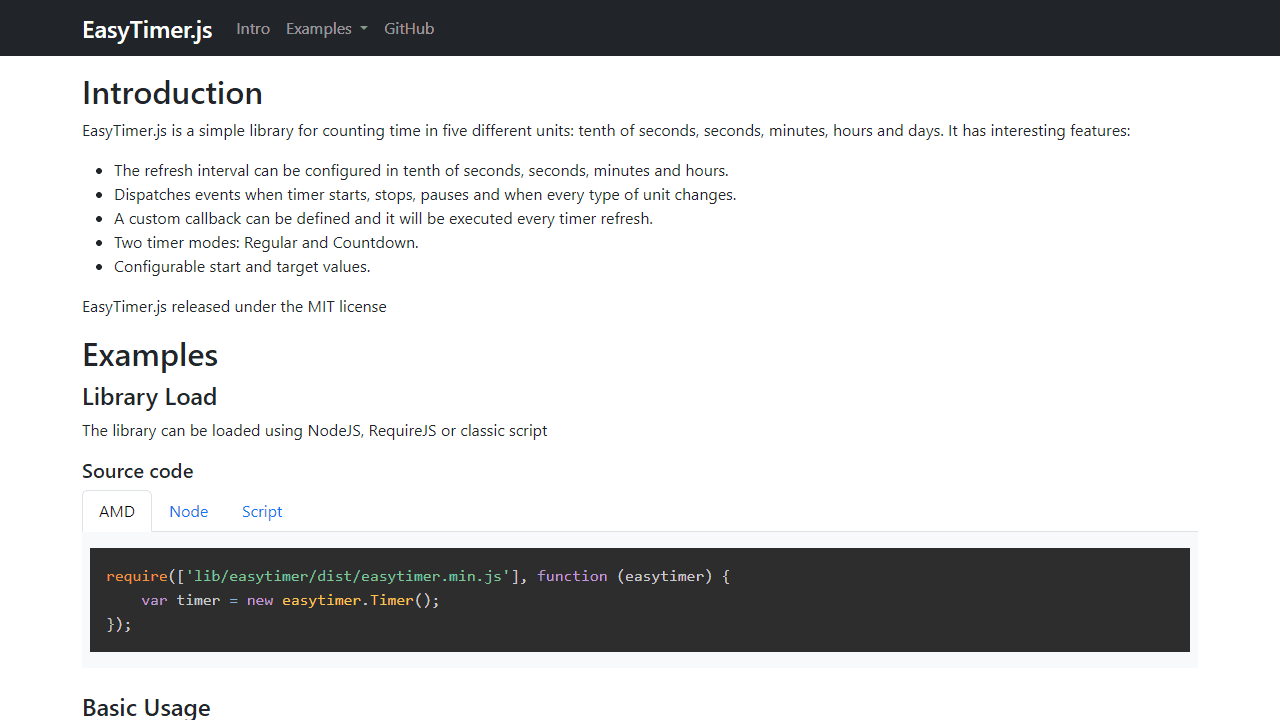Switch to the Script tab
This screenshot has width=1280, height=720.
pyautogui.click(x=262, y=511)
